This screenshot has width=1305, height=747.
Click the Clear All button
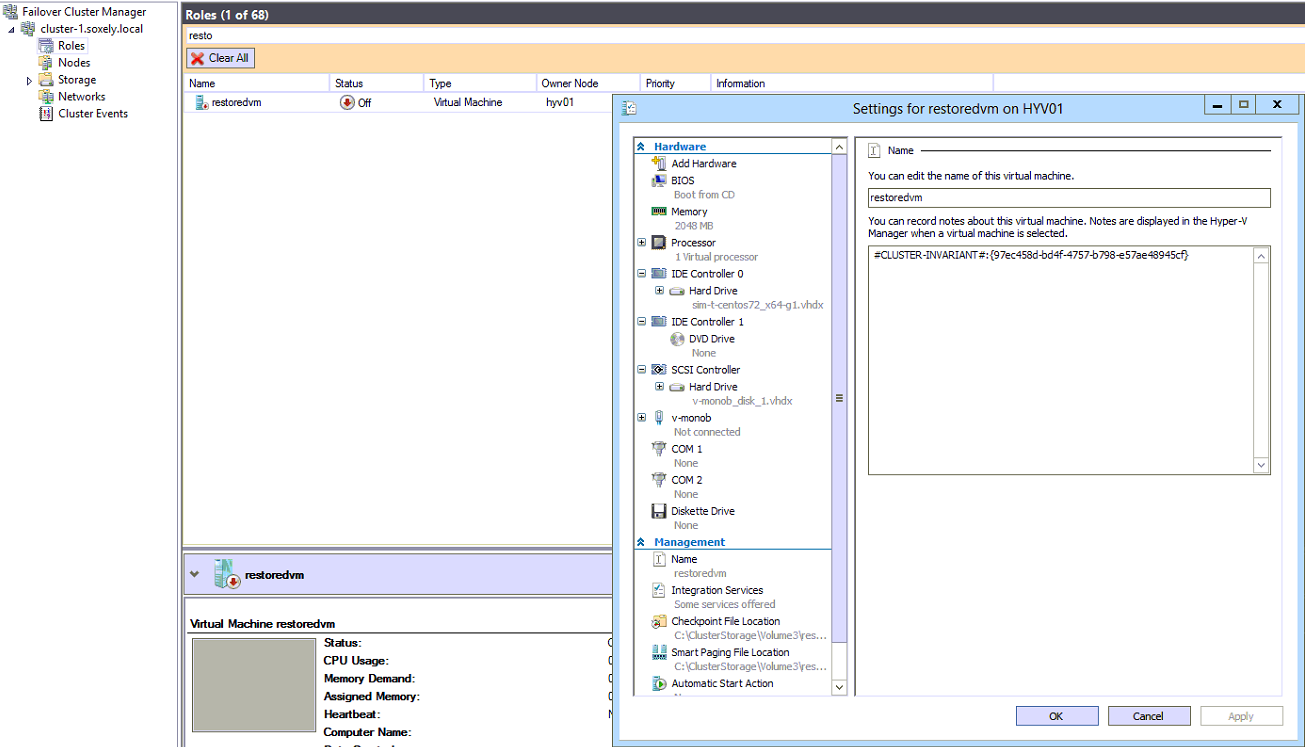pyautogui.click(x=219, y=57)
